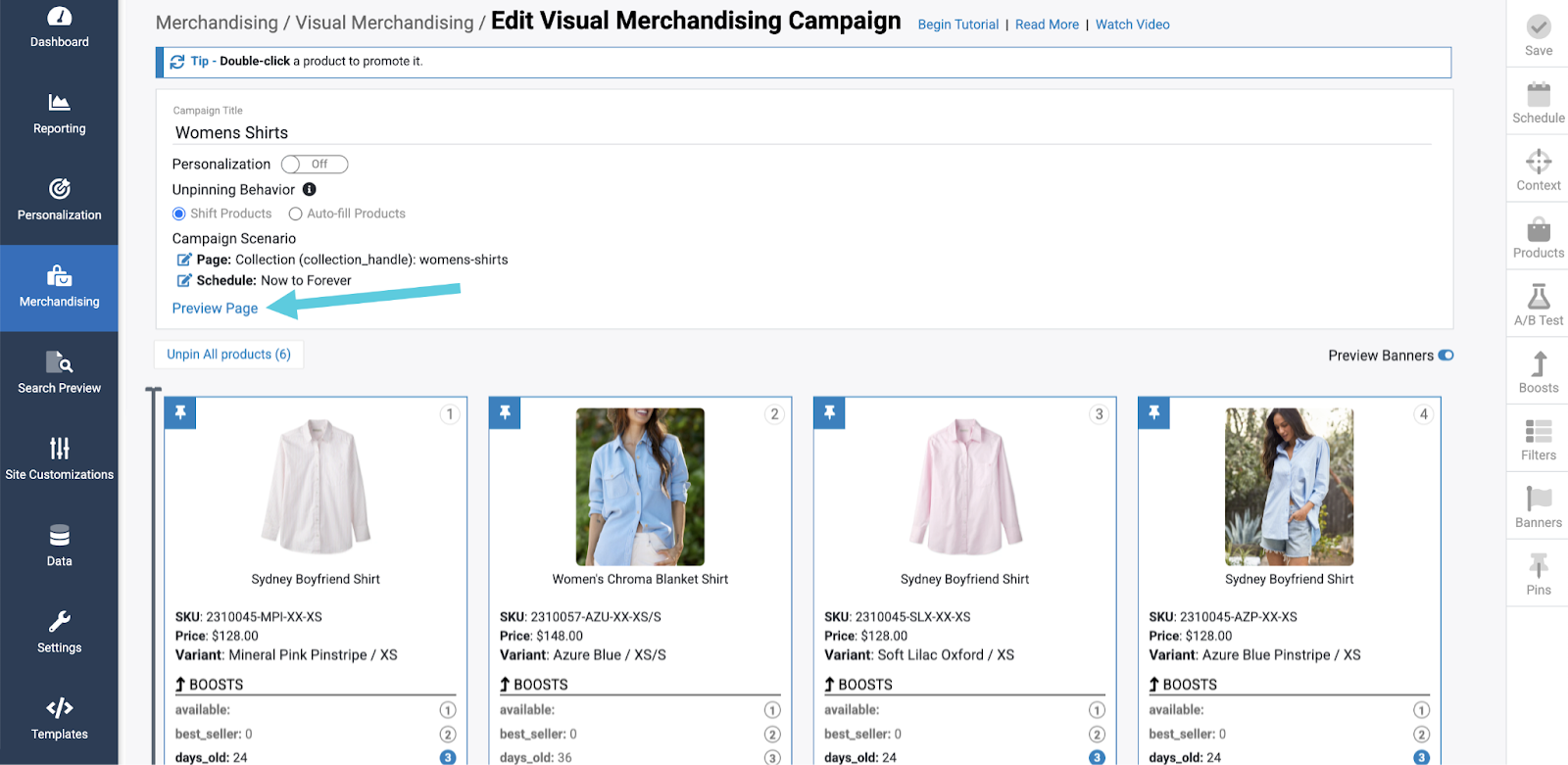Go to Reporting in the left sidebar
The width and height of the screenshot is (1568, 765).
pos(59,114)
